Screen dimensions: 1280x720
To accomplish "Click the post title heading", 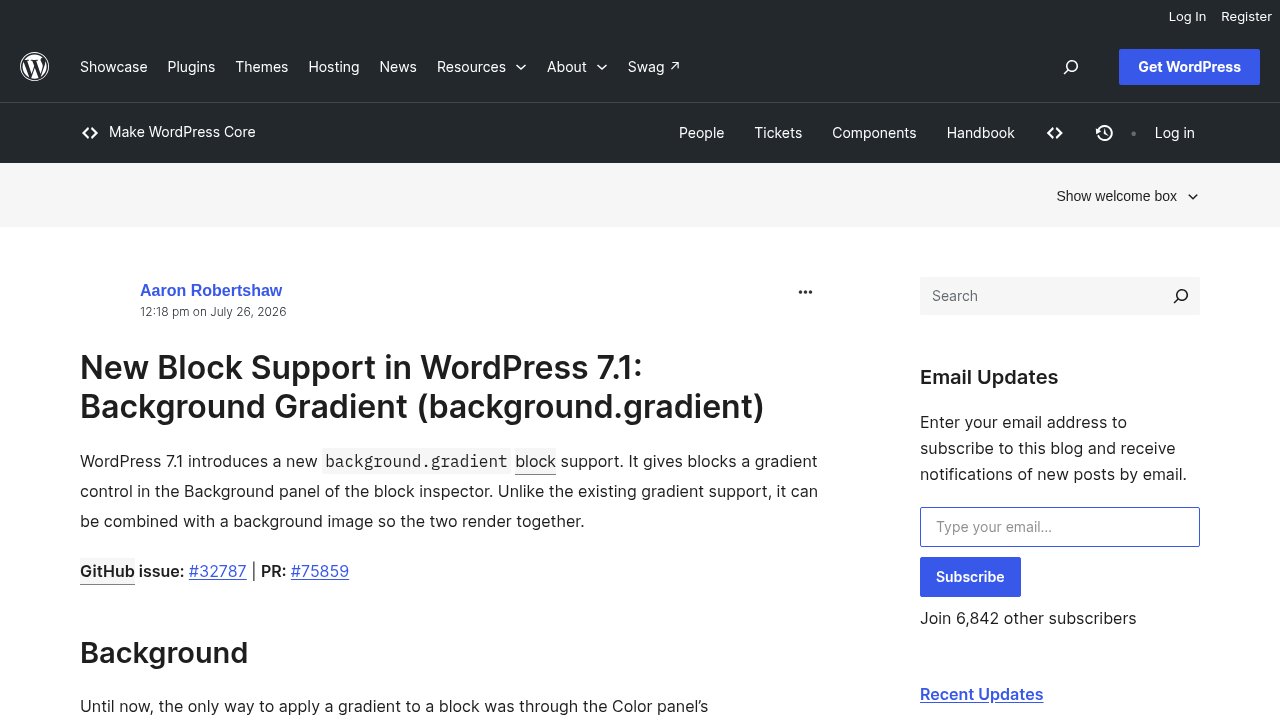I will point(422,387).
